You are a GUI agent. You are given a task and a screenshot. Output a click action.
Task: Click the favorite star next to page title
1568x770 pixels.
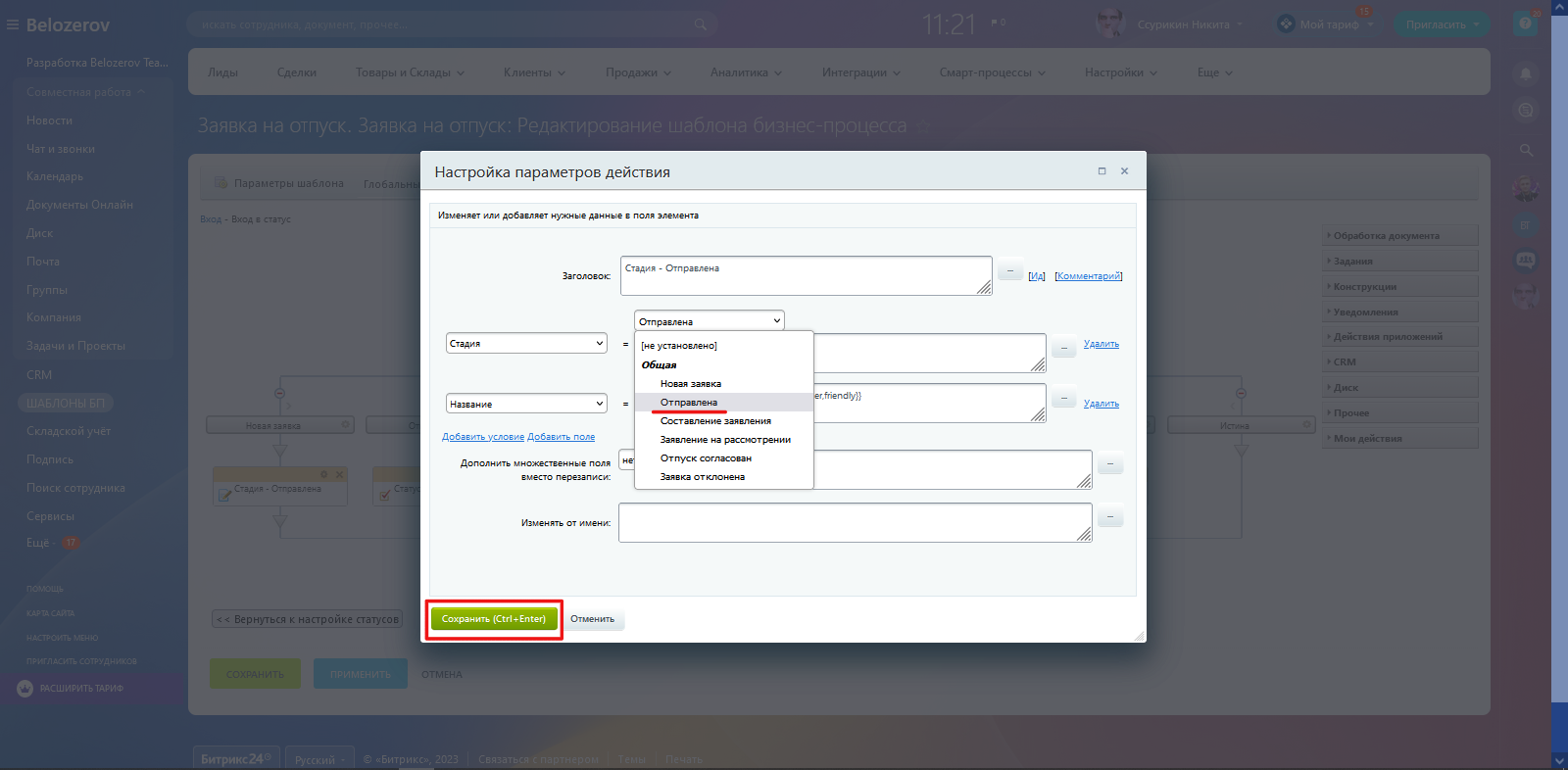[x=922, y=126]
